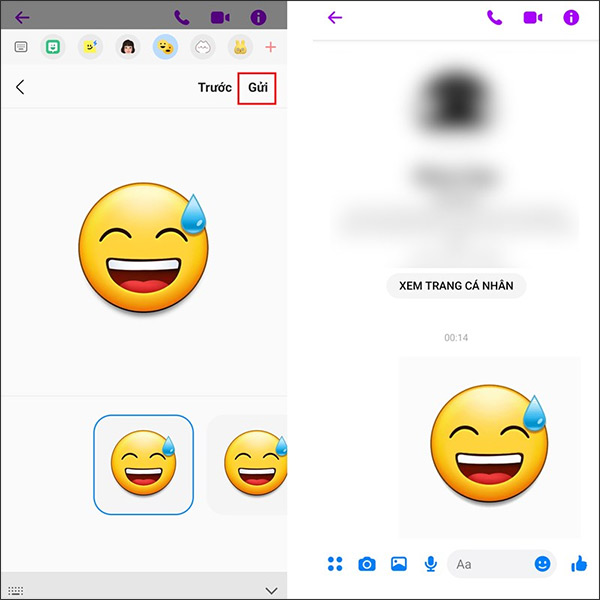
Task: Select the white cat sticker pack
Action: point(203,47)
